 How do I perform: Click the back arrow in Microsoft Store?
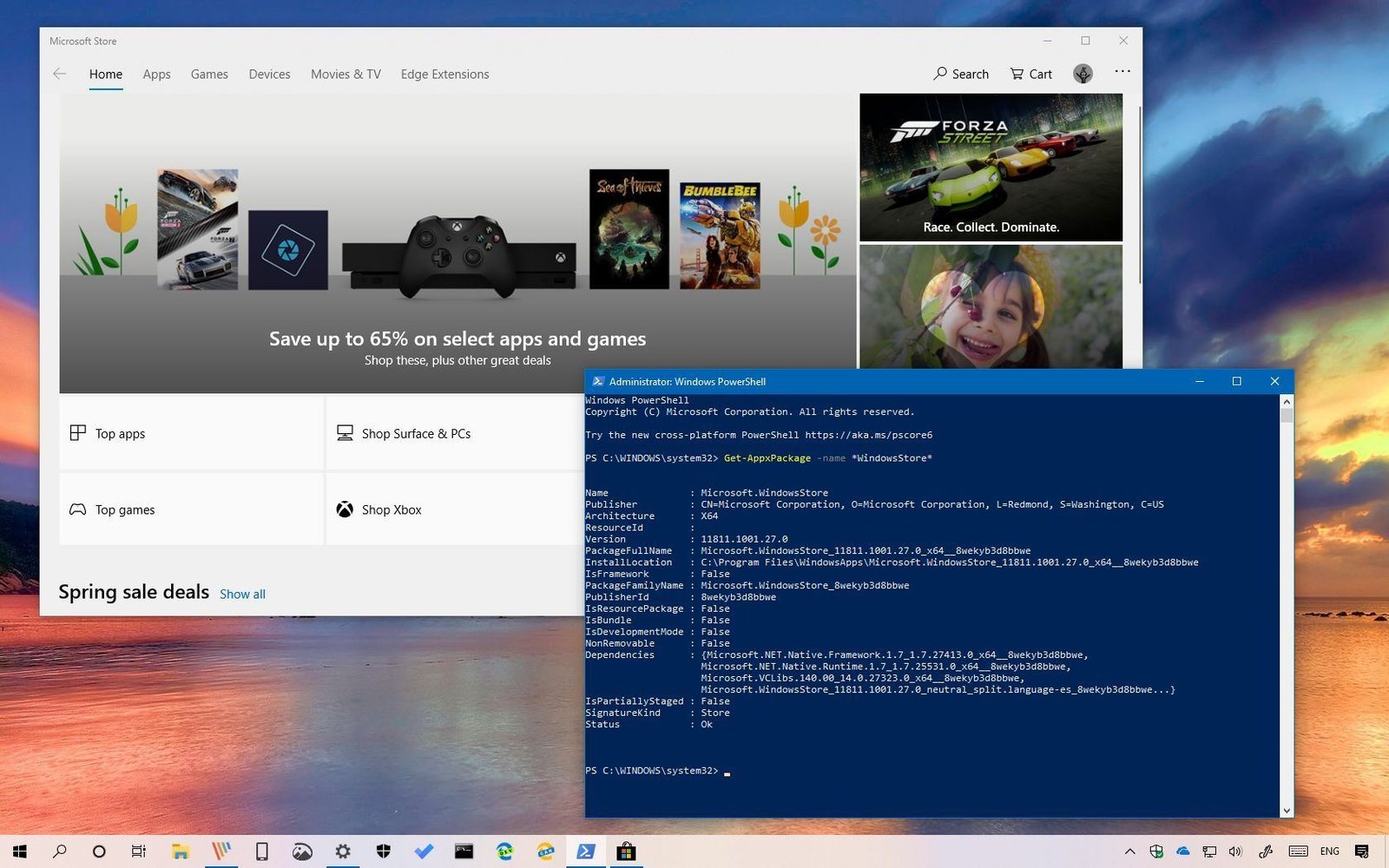[x=60, y=75]
